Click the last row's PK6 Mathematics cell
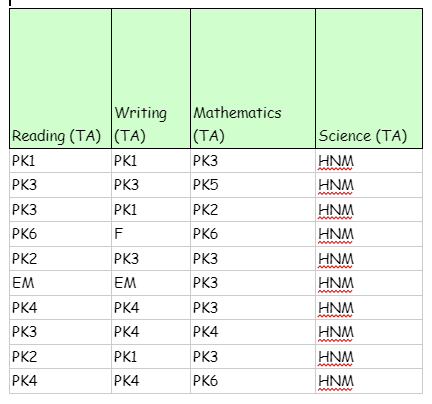The image size is (432, 404). click(253, 381)
